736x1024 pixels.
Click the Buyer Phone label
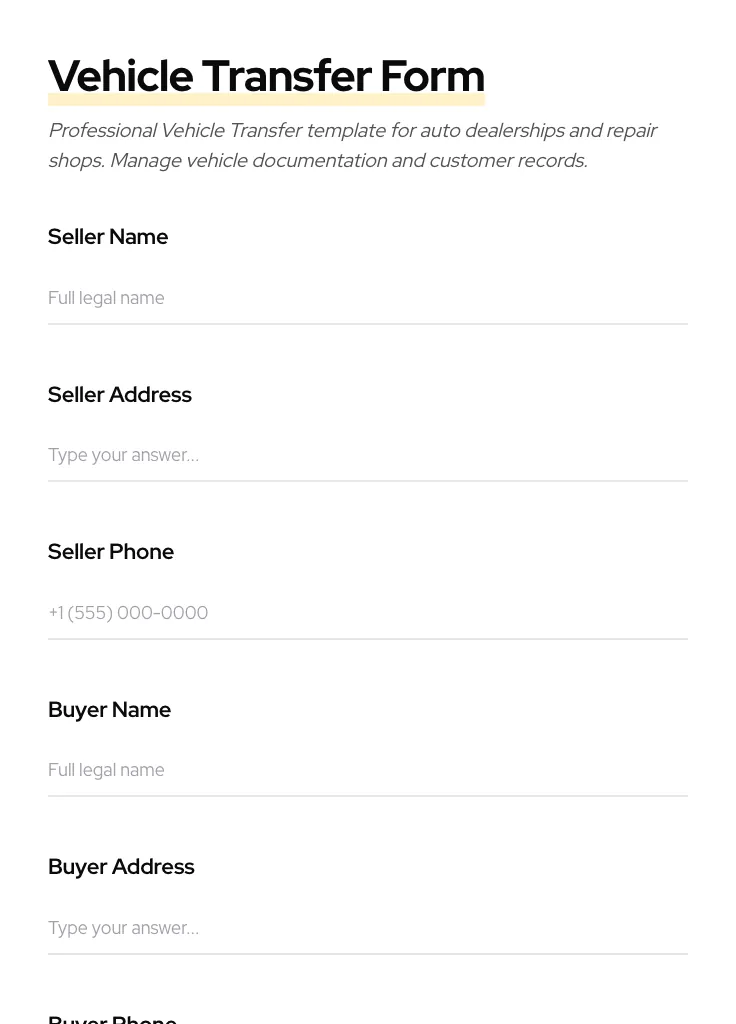[112, 1018]
